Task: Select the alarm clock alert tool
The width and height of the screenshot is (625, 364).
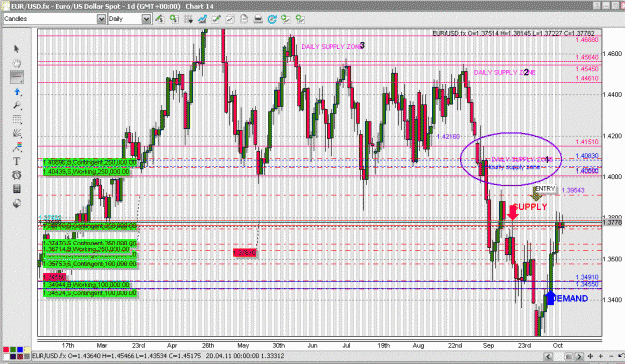Action: click(x=17, y=175)
